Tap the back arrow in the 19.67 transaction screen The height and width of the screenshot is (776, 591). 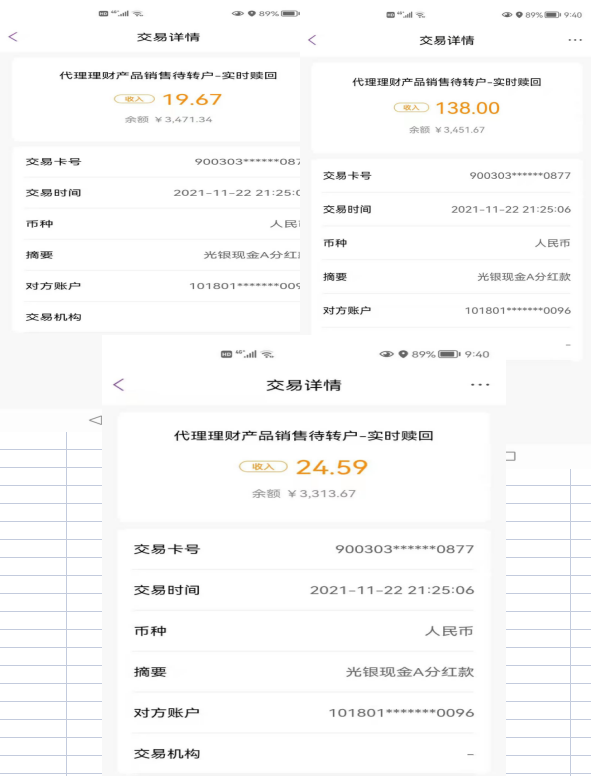(13, 37)
